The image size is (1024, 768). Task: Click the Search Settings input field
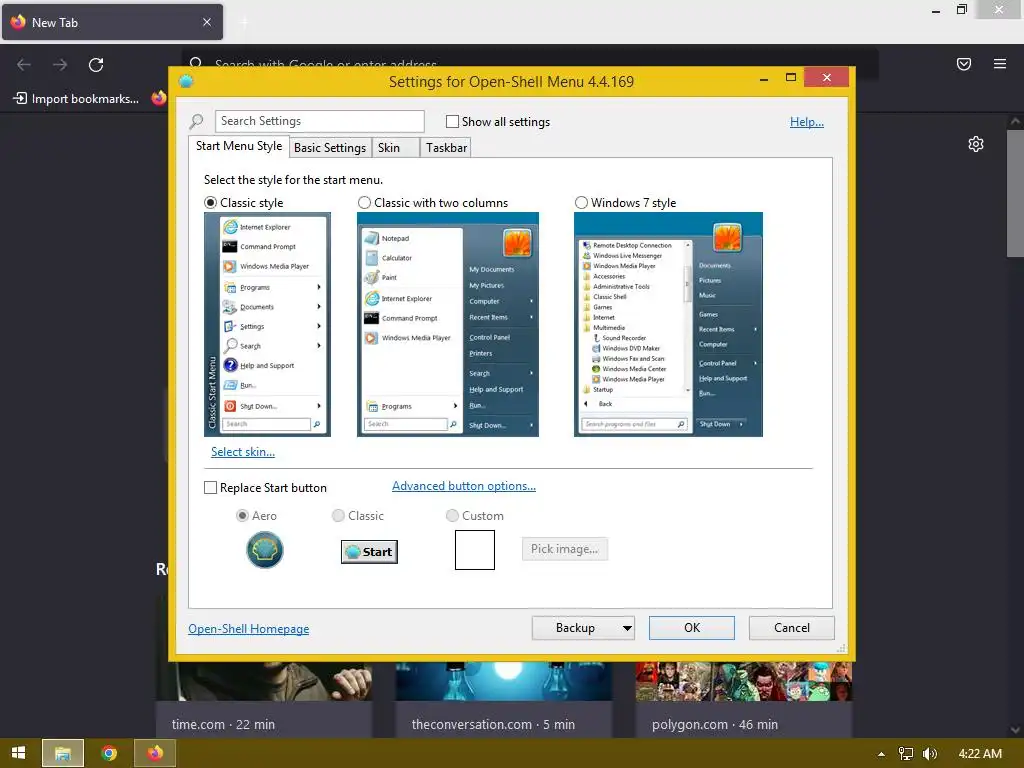319,121
